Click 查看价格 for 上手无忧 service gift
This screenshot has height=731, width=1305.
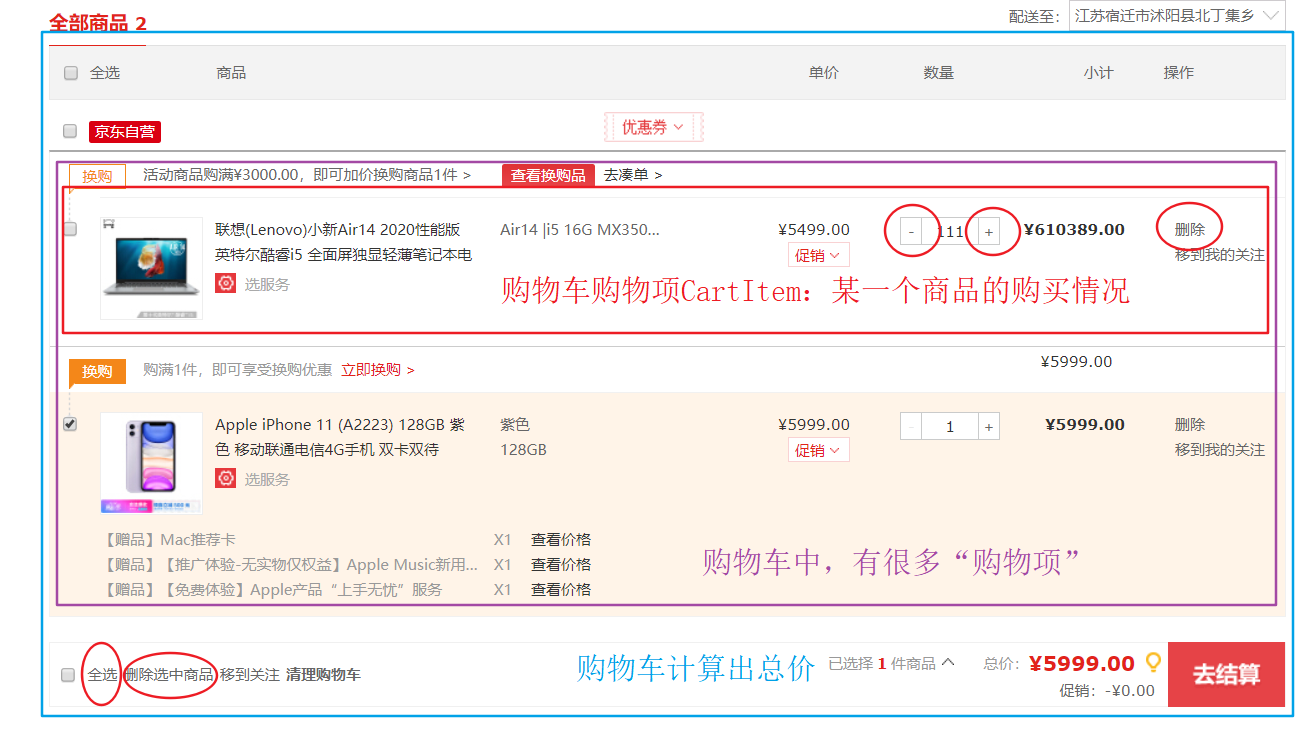[x=561, y=590]
